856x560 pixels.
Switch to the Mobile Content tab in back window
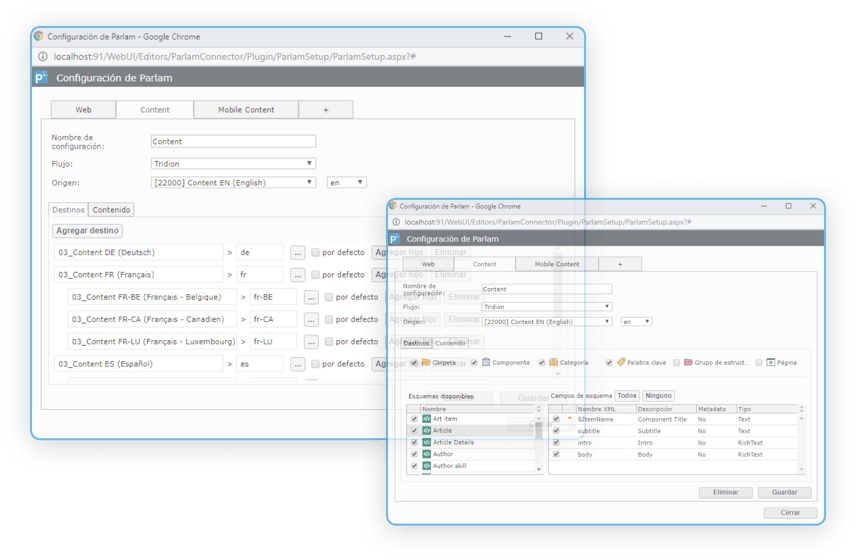(246, 109)
